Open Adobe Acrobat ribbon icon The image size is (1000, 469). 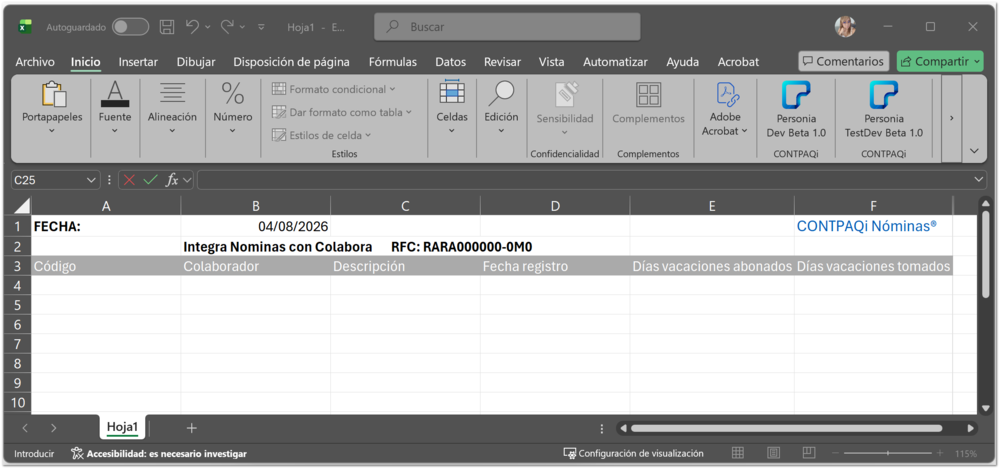click(726, 107)
